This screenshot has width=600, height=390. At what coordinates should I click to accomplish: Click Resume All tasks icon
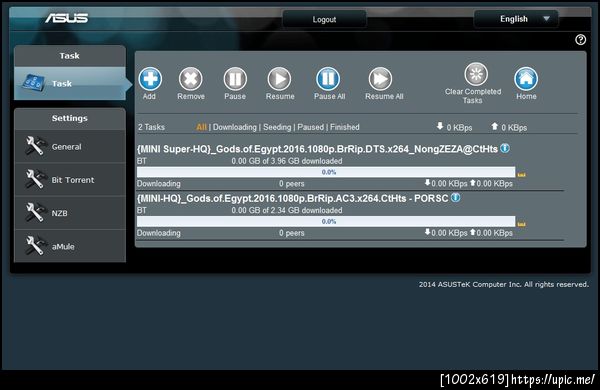pos(380,79)
